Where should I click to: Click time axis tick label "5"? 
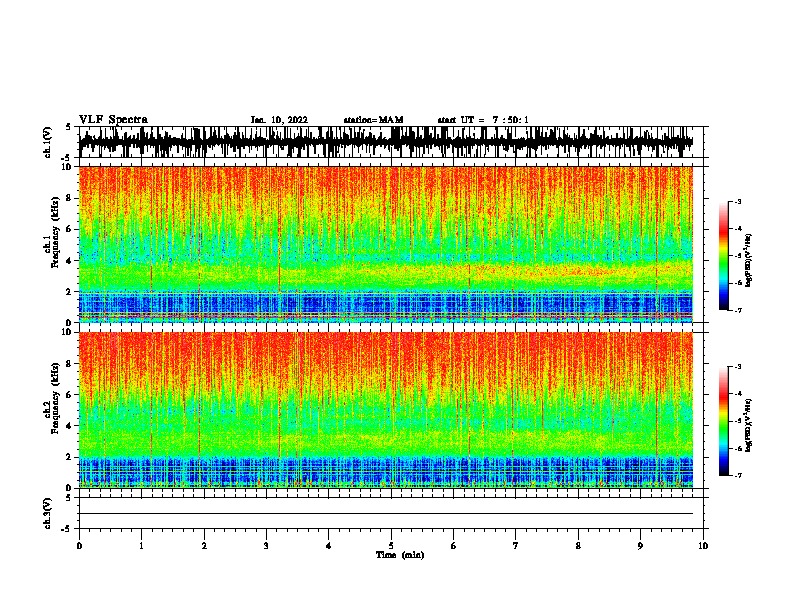[391, 546]
